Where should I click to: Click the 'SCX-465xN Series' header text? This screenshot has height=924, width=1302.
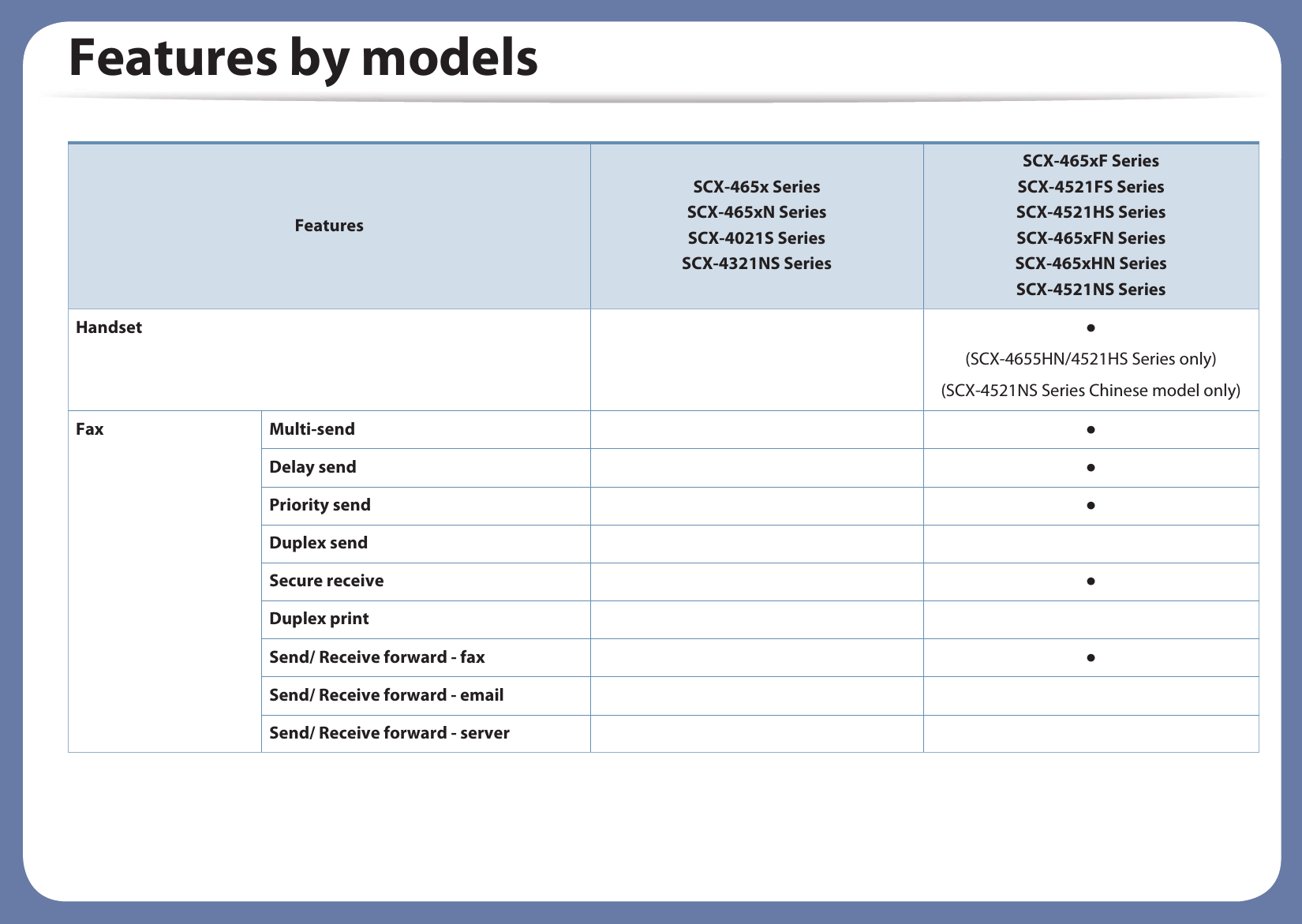point(756,212)
